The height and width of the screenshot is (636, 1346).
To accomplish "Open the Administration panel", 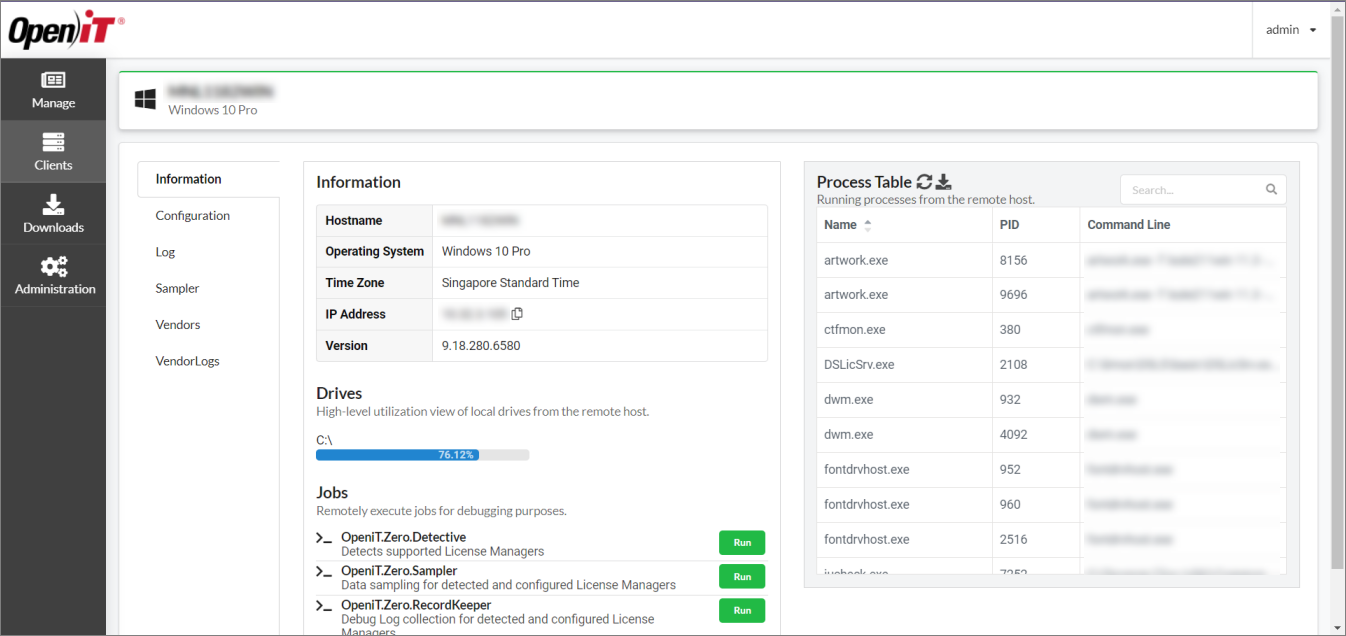I will (53, 275).
